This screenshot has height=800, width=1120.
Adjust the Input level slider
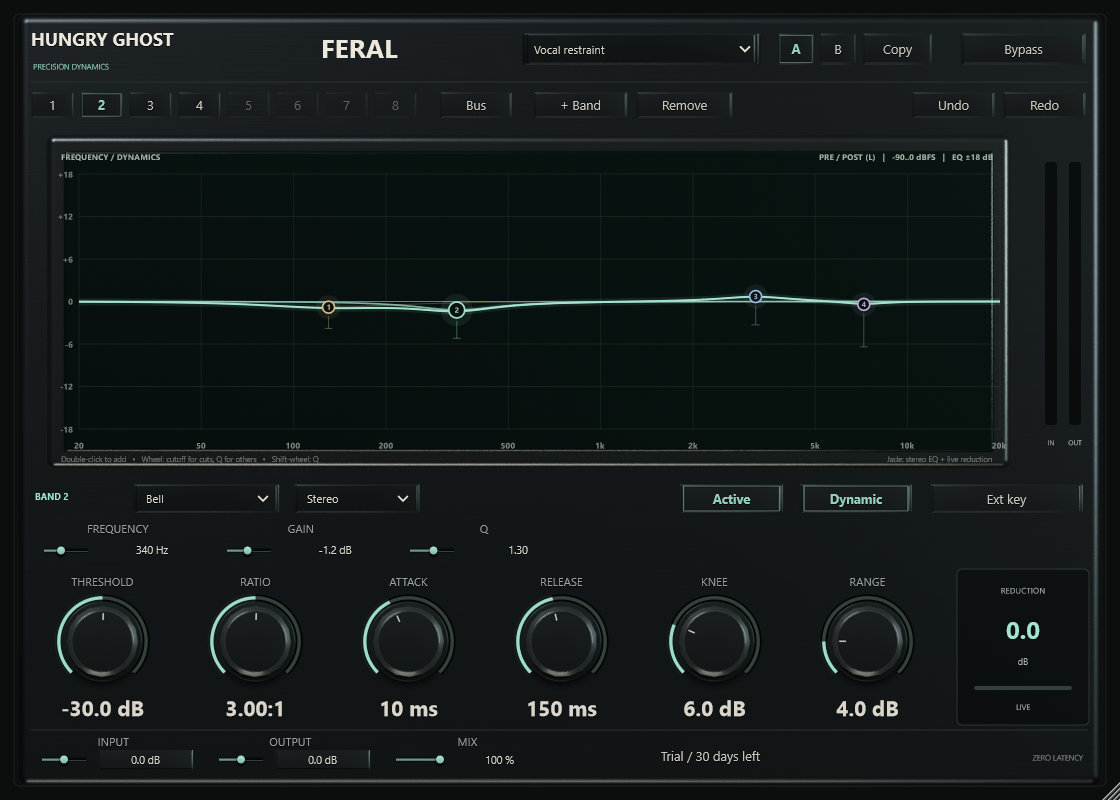(x=64, y=759)
